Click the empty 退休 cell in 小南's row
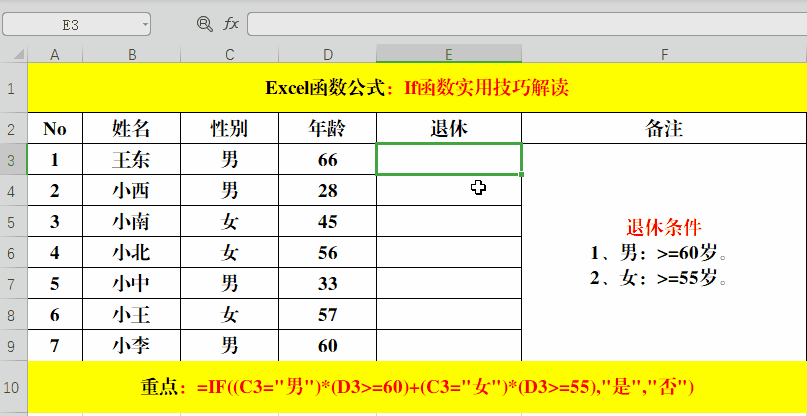 coord(449,221)
